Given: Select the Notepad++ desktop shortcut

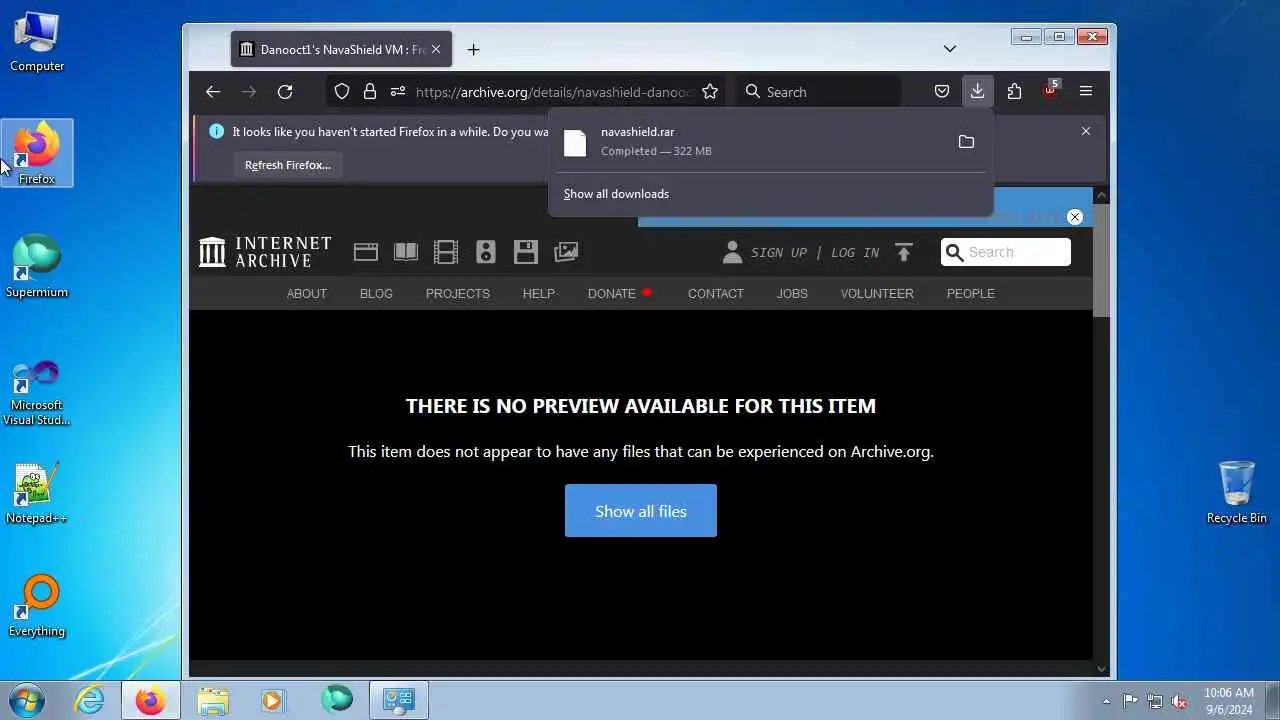Looking at the screenshot, I should click(37, 494).
